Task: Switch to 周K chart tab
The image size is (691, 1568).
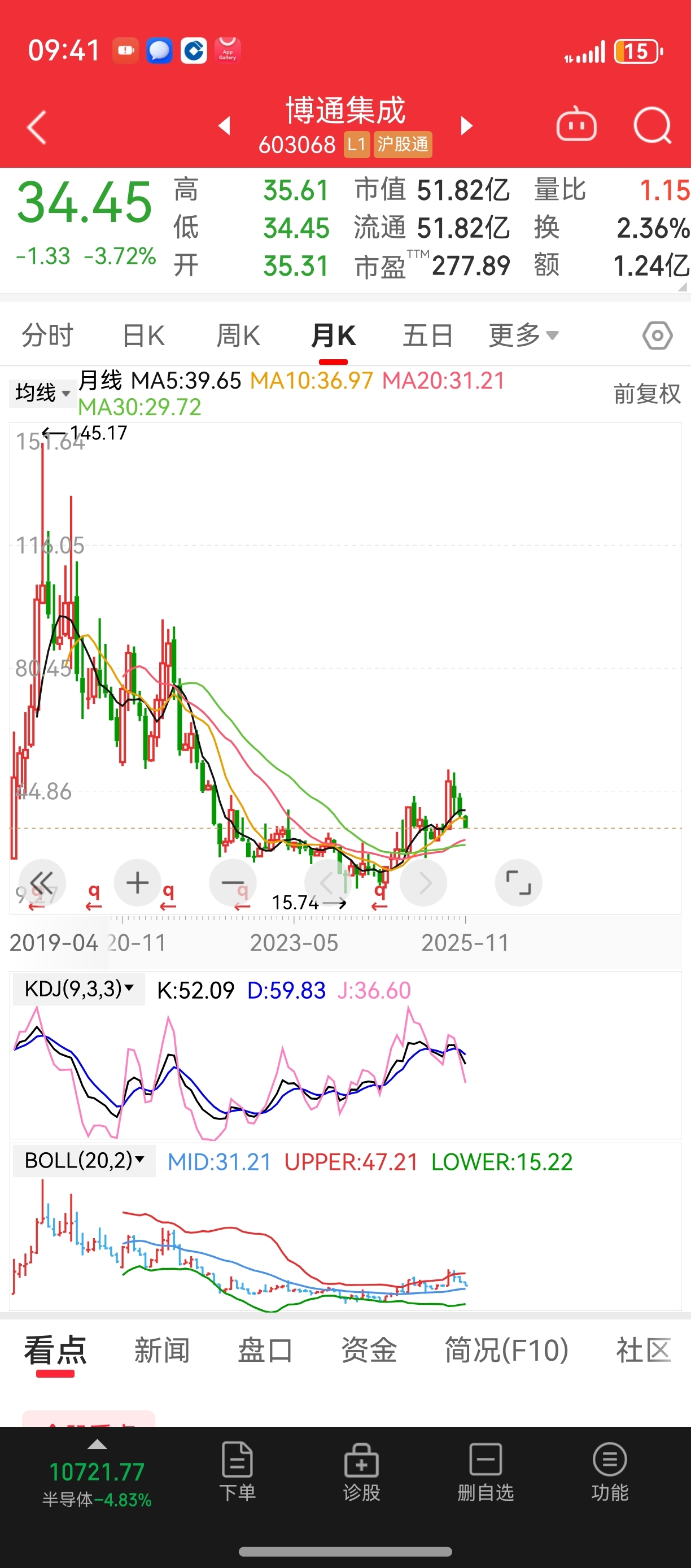Action: pos(238,336)
